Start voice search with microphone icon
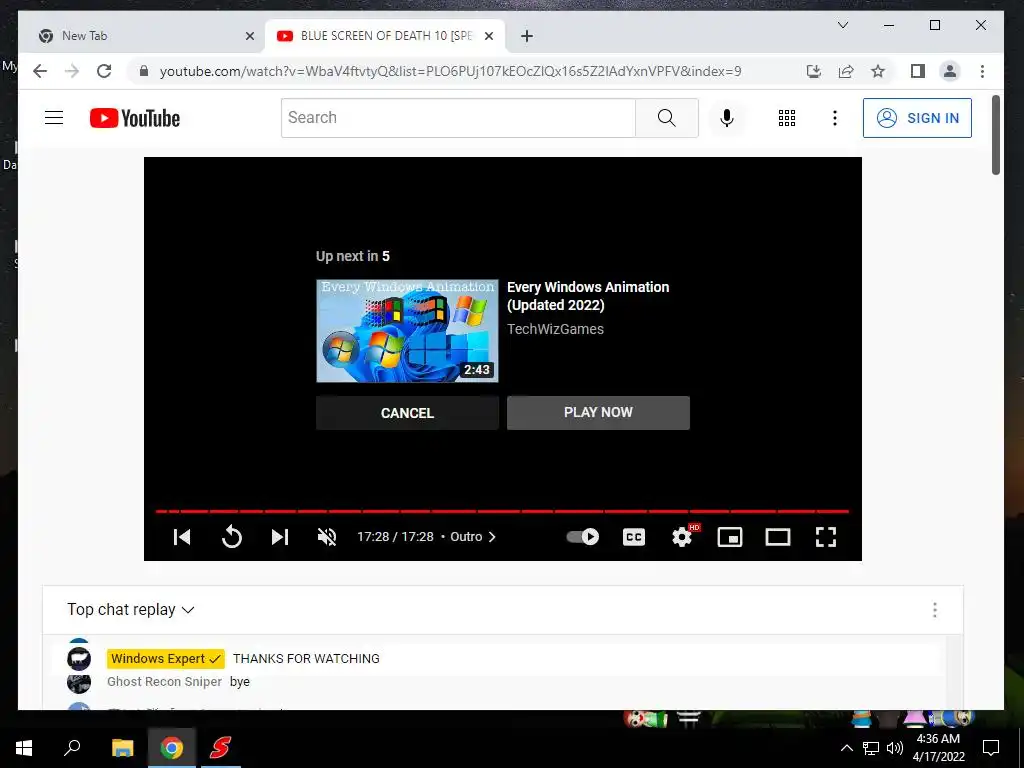This screenshot has width=1024, height=768. 726,118
